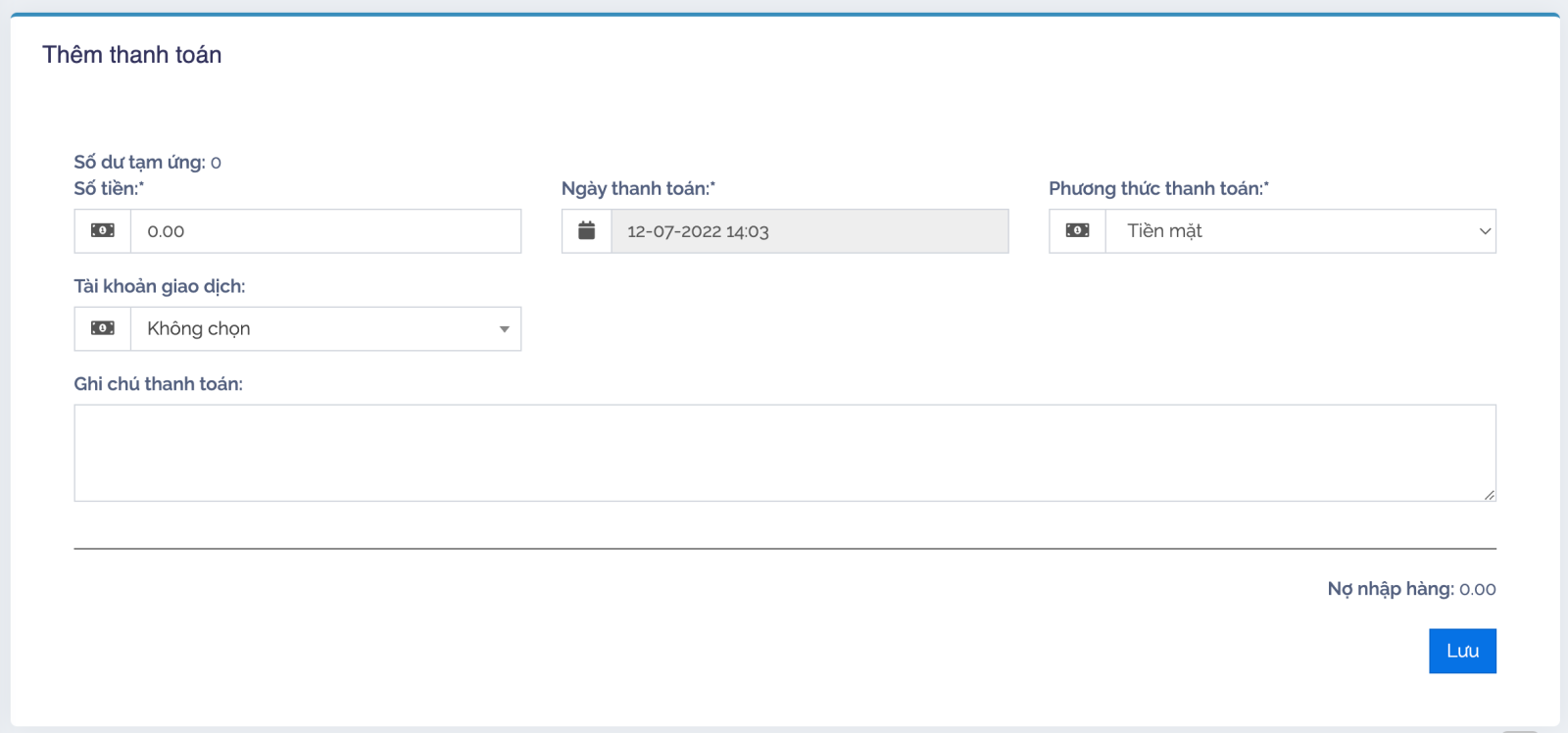Click the Số dư tạm ứng balance text

147,163
